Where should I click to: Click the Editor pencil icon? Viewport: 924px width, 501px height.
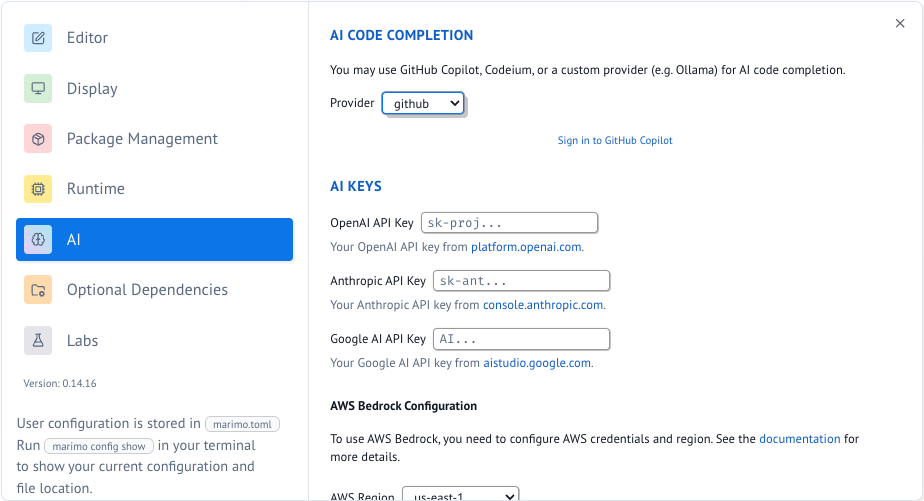38,38
